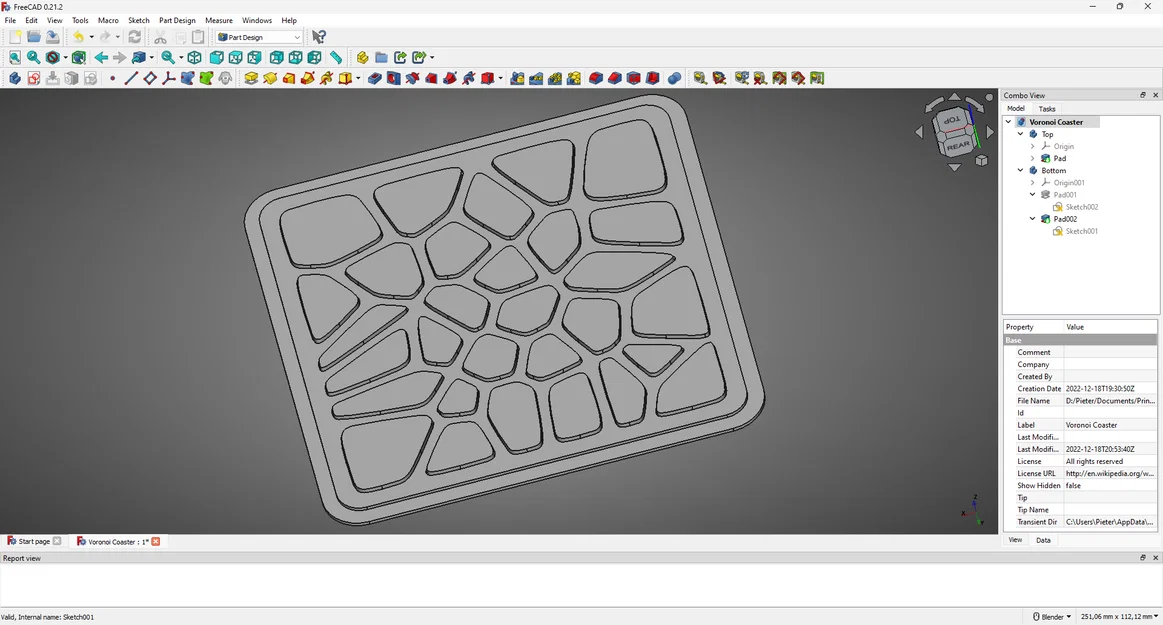This screenshot has width=1163, height=625.
Task: Click the Chamfer tool icon
Action: pos(615,78)
